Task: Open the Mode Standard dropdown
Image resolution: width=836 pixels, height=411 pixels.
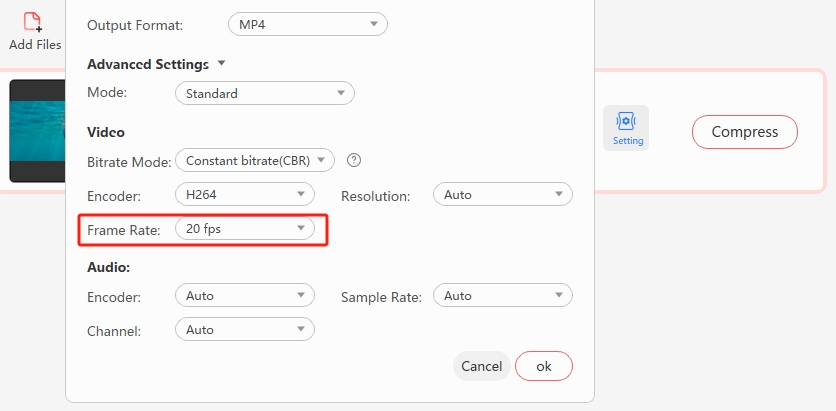Action: coord(264,94)
